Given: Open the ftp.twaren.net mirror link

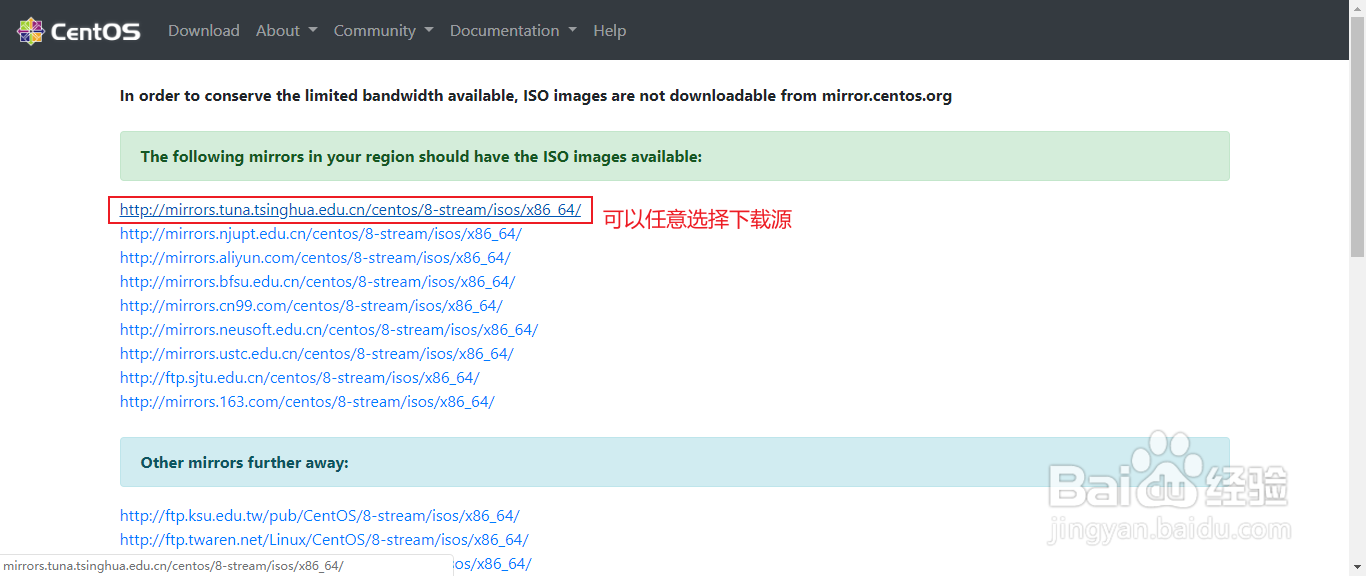Looking at the screenshot, I should point(324,540).
